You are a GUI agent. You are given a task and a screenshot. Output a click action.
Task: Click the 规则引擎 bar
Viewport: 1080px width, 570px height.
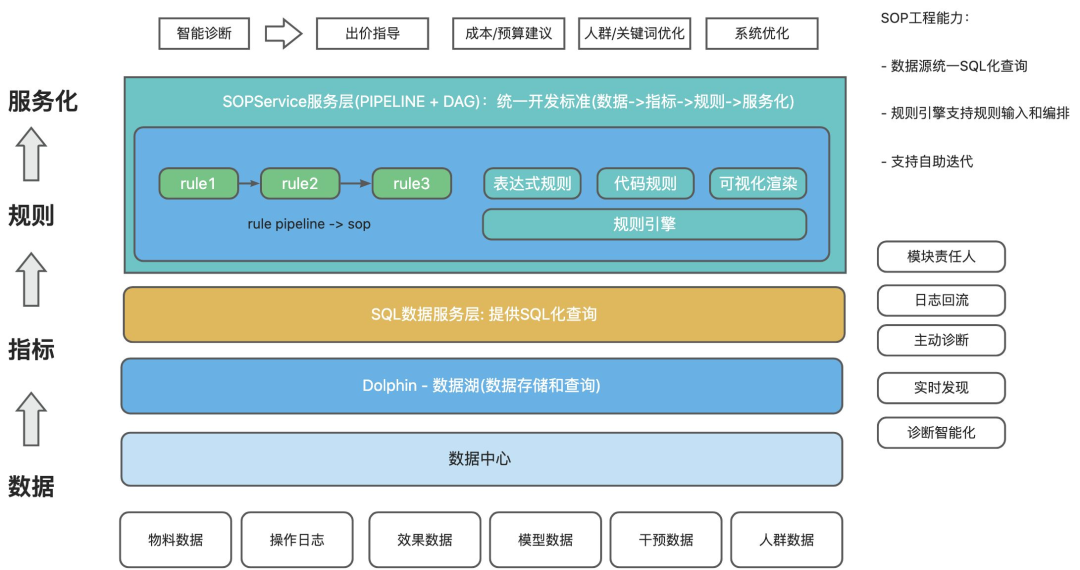[645, 224]
